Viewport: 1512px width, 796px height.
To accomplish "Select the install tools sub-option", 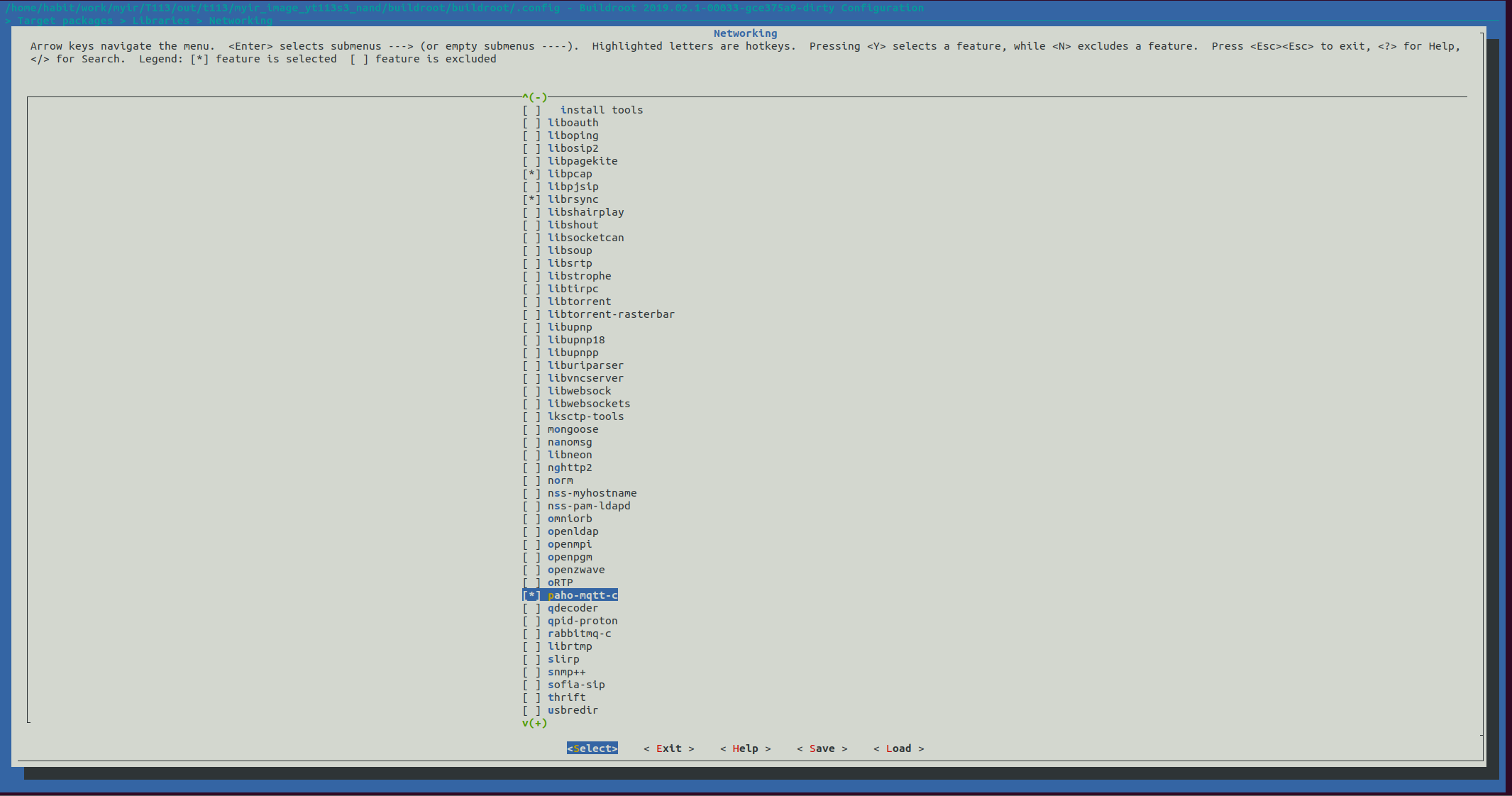I will point(601,110).
